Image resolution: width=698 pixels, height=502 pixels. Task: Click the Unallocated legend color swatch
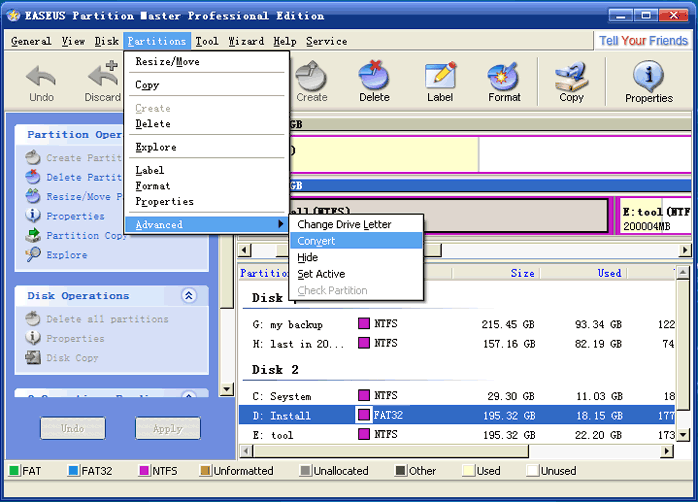point(305,470)
